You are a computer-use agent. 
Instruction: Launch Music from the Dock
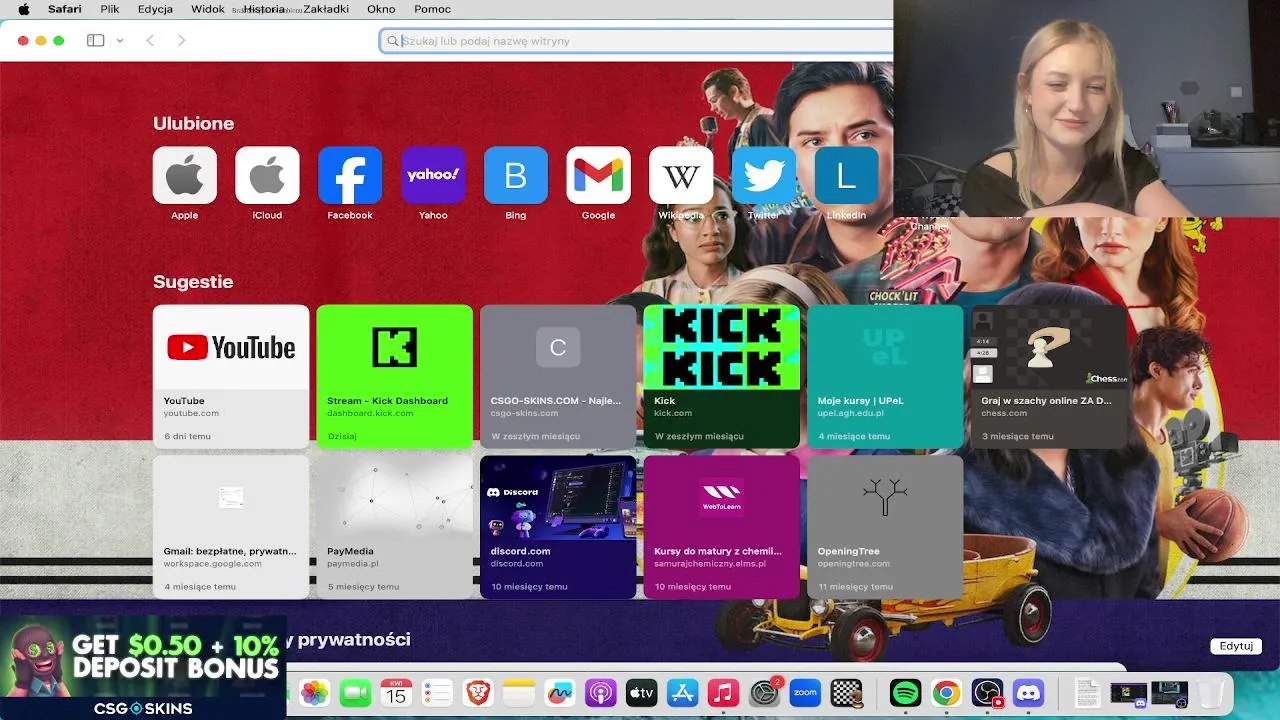tap(723, 693)
